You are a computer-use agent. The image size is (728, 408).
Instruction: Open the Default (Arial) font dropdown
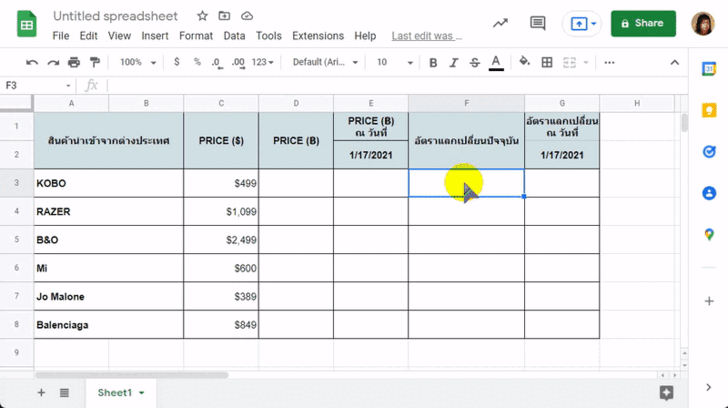[325, 62]
